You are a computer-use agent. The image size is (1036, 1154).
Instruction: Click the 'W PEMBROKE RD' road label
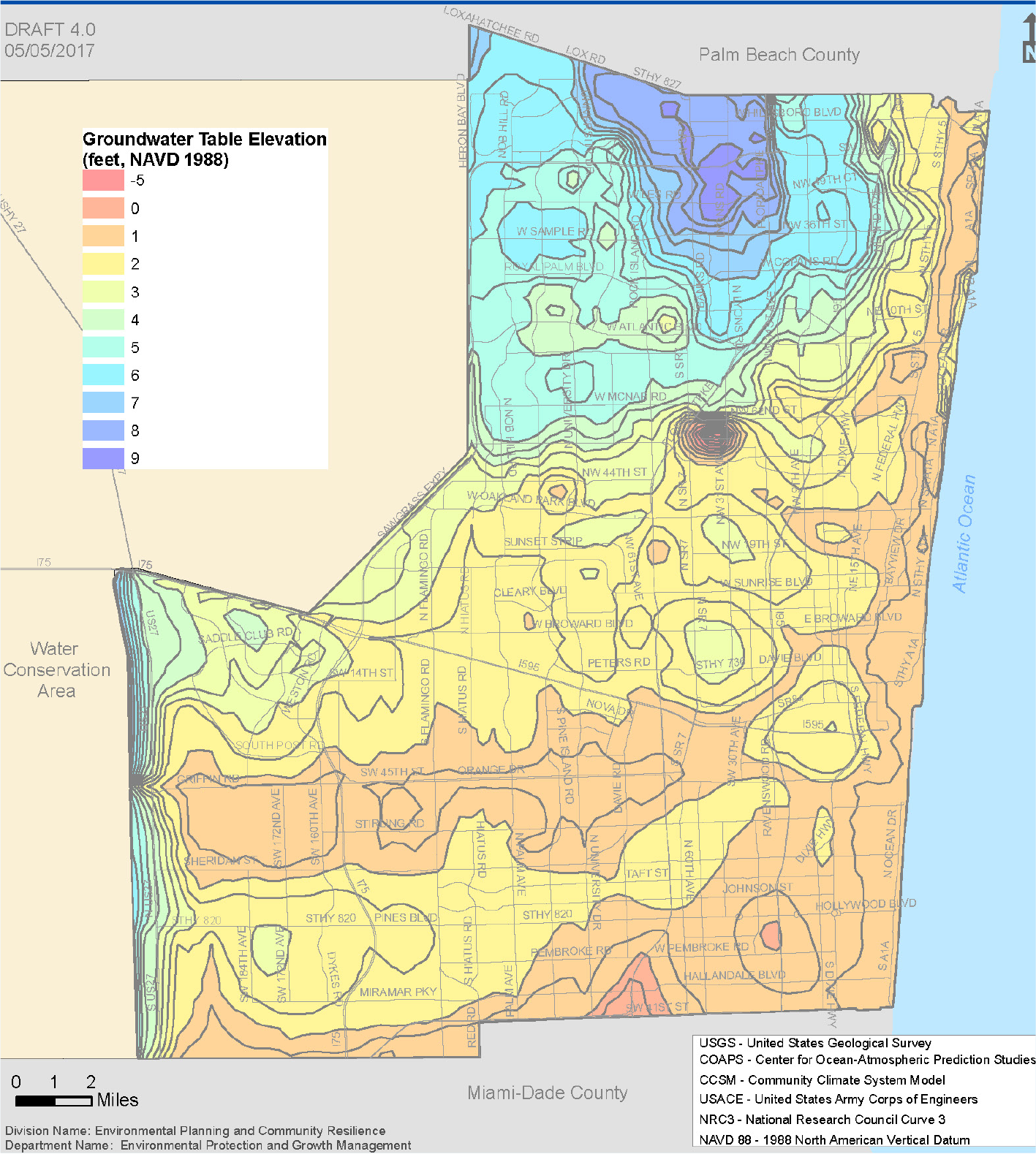701,947
